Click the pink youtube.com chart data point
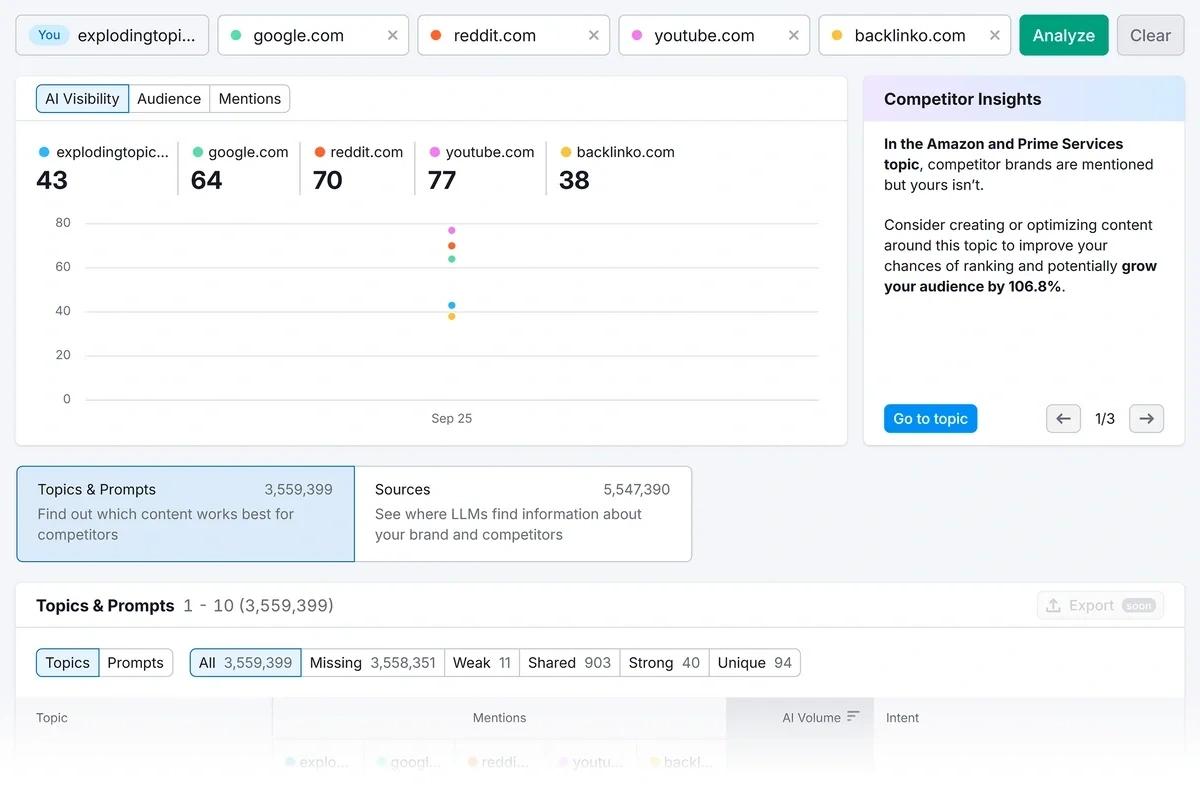The image size is (1200, 790). [452, 230]
